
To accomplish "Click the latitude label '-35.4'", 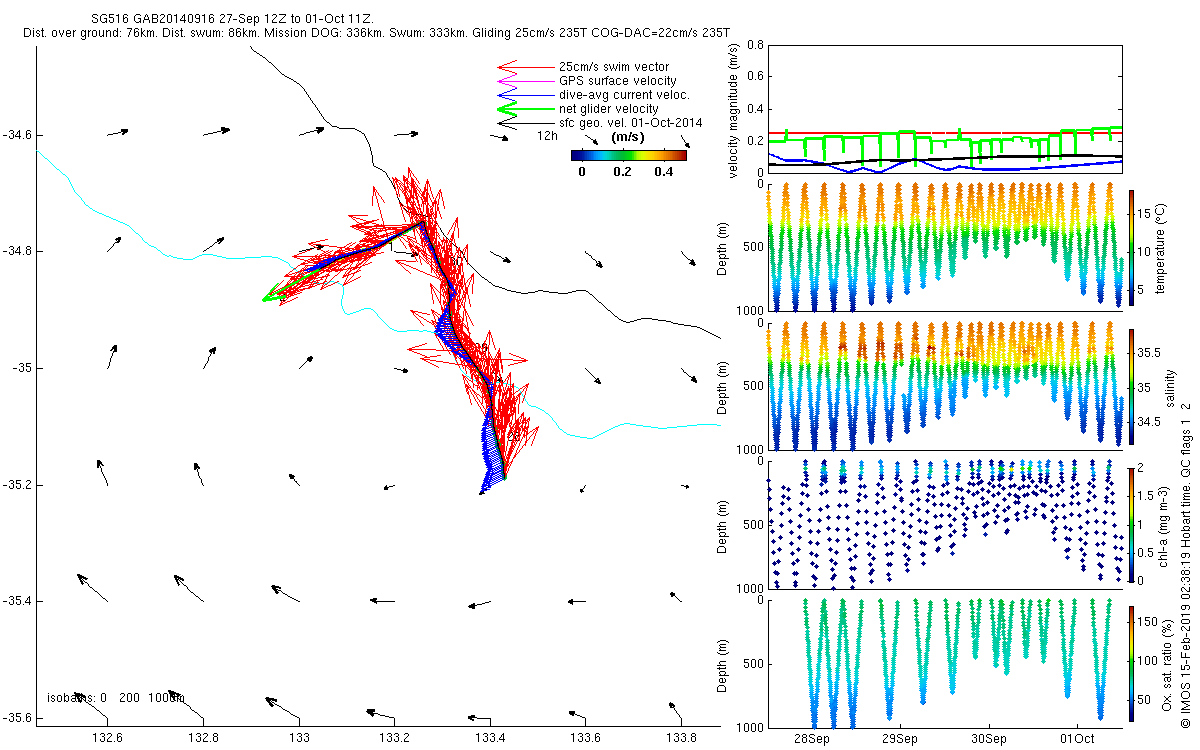I will tap(17, 601).
